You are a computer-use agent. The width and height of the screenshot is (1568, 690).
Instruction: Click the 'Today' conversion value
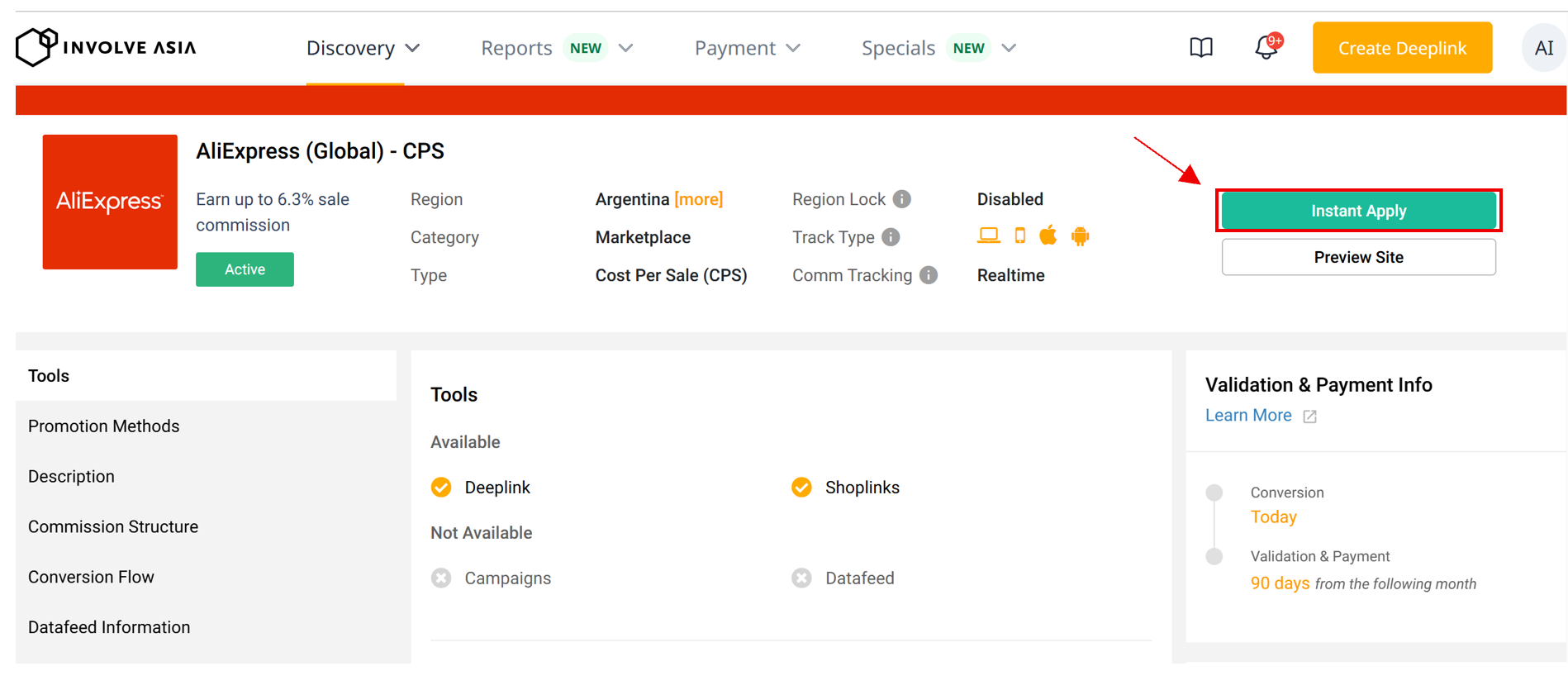click(x=1273, y=517)
